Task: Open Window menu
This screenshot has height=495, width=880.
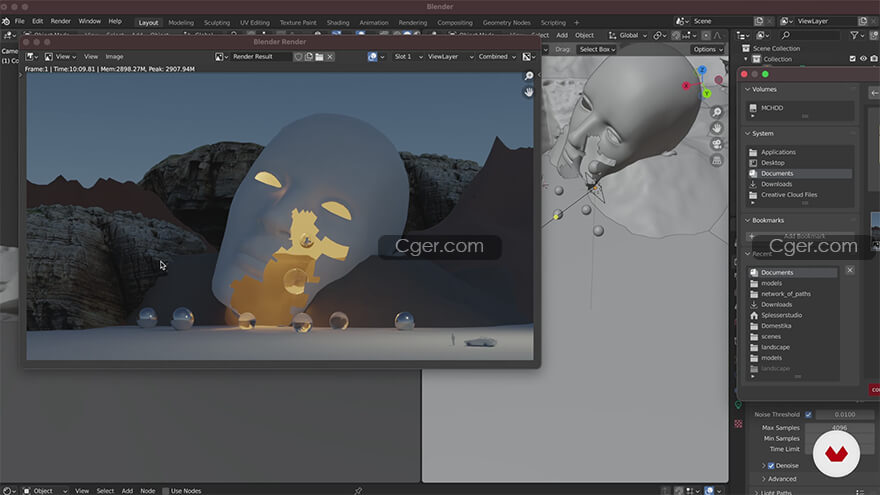Action: (x=90, y=21)
